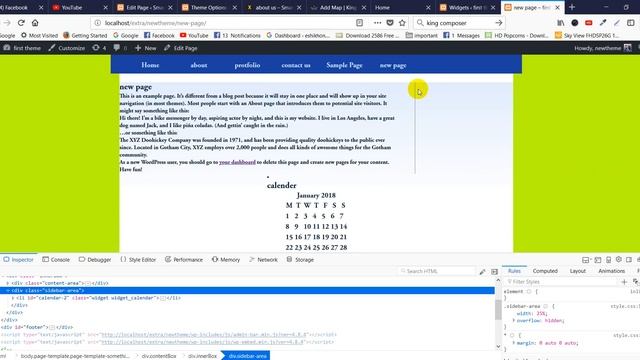Save page to Pocket icon
This screenshot has height=360, width=640.
pyautogui.click(x=390, y=23)
